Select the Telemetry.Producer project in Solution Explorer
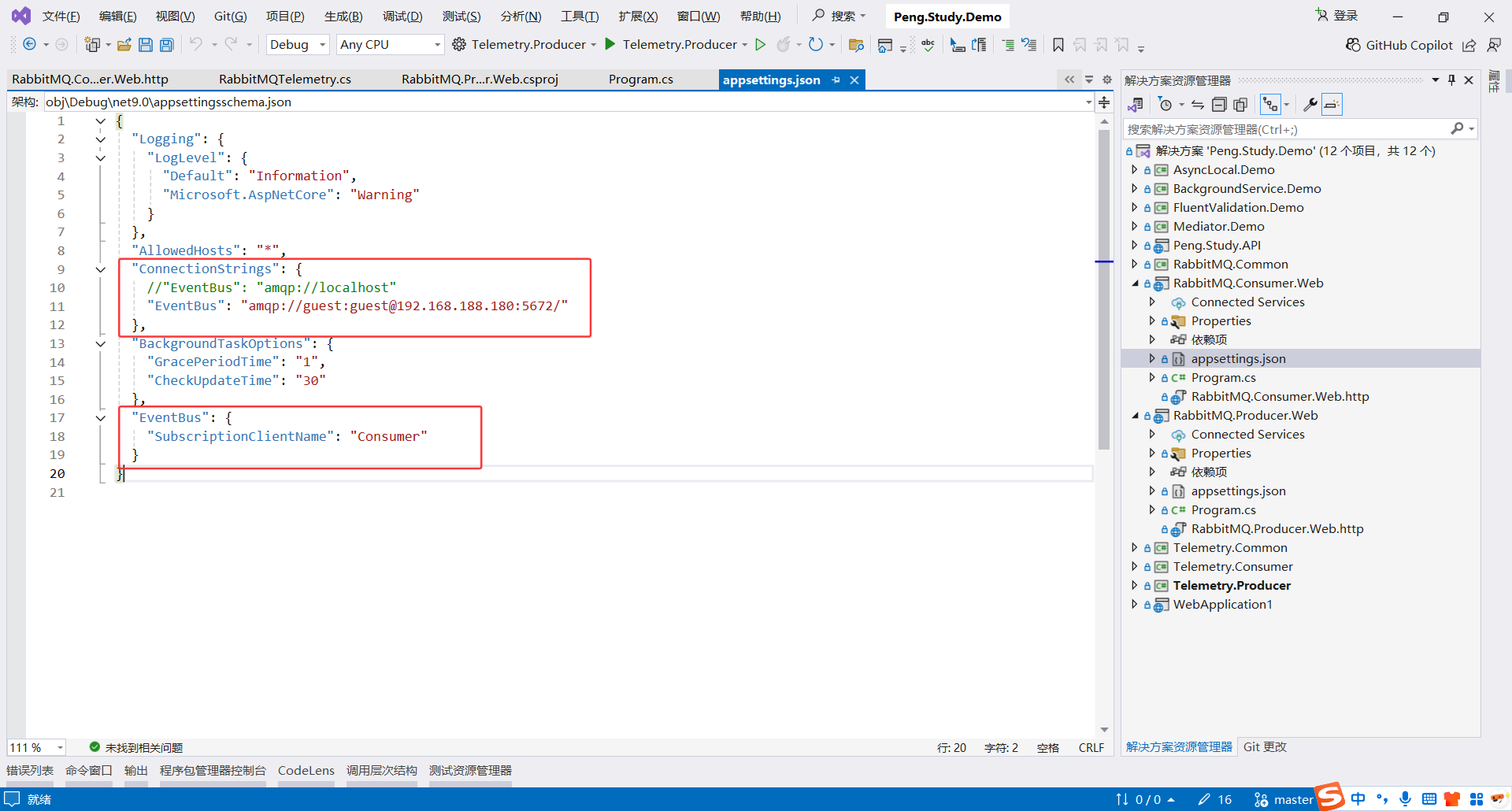This screenshot has width=1512, height=811. 1232,586
